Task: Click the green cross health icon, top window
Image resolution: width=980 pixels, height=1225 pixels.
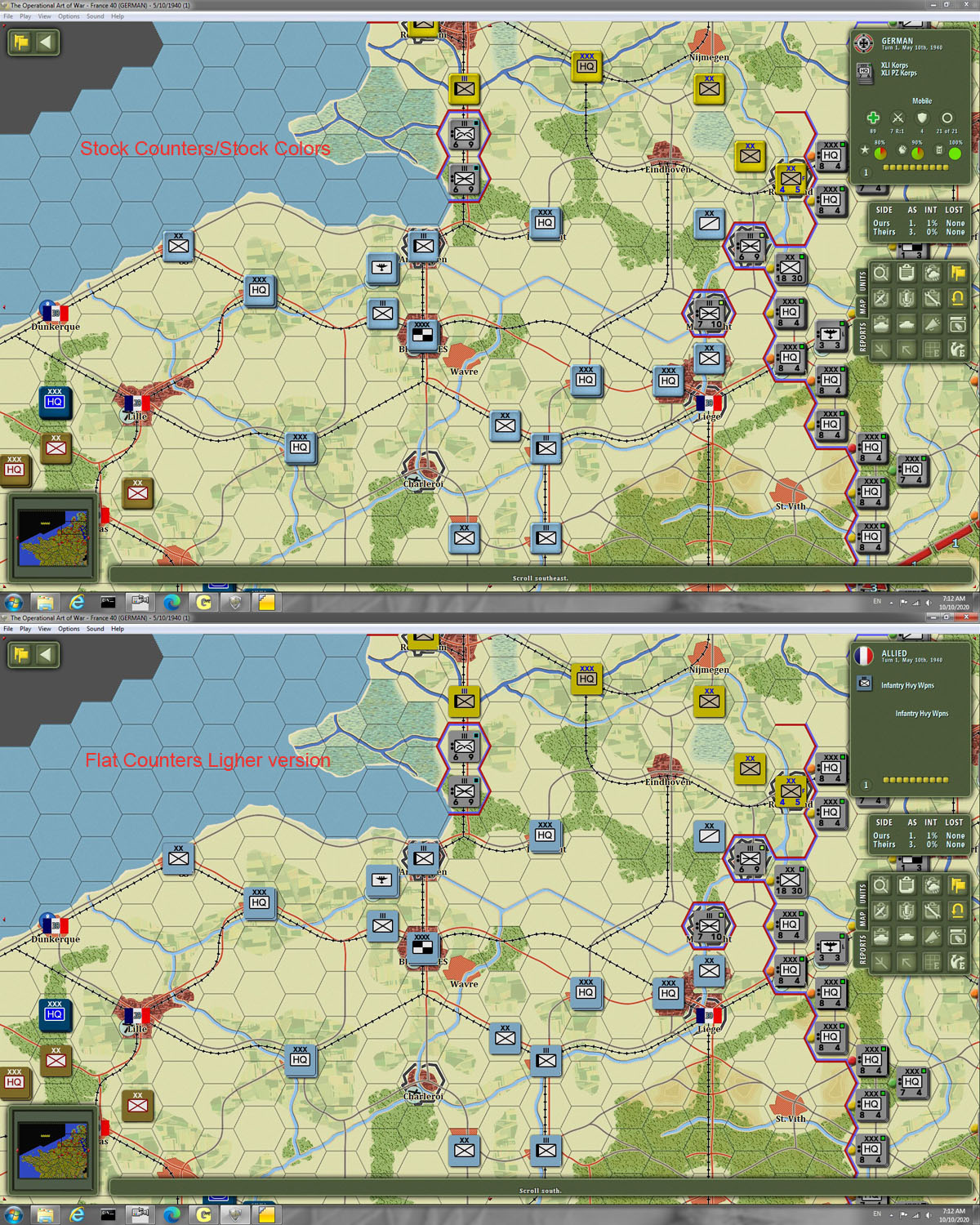Action: click(x=872, y=118)
